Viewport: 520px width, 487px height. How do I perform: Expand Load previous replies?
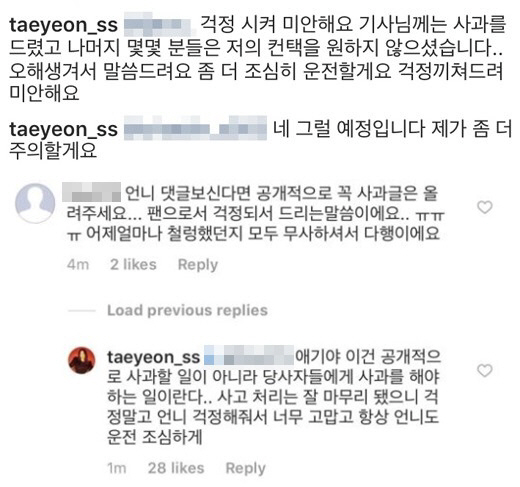(187, 310)
